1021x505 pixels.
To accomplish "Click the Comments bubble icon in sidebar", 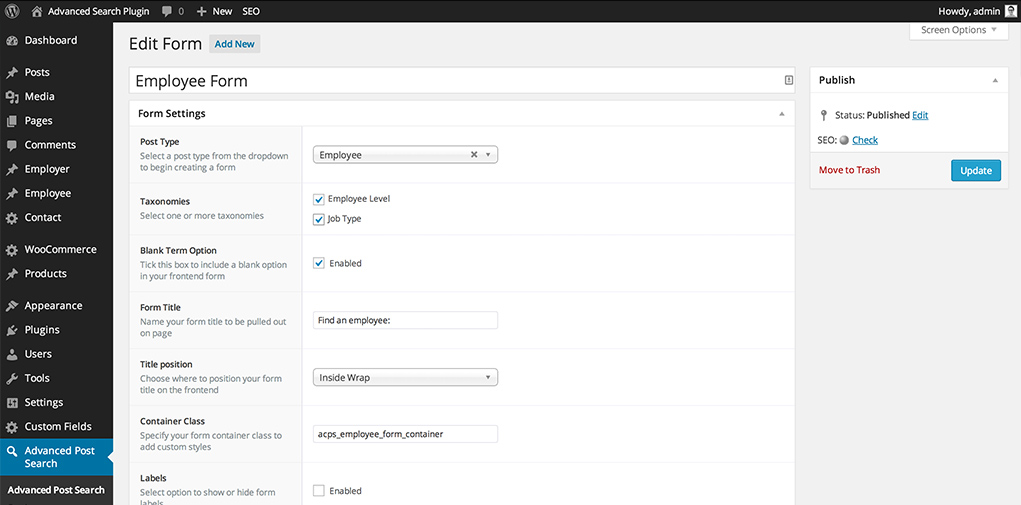I will click(x=12, y=144).
